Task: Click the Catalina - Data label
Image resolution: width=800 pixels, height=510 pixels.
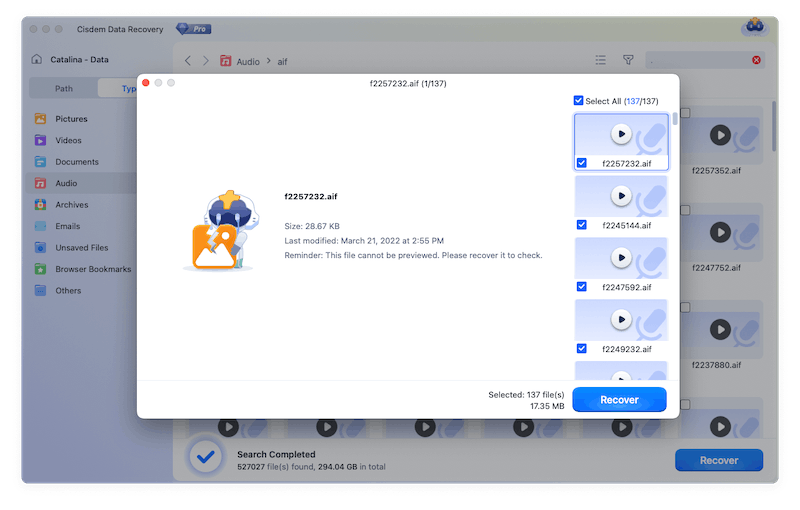Action: [80, 60]
